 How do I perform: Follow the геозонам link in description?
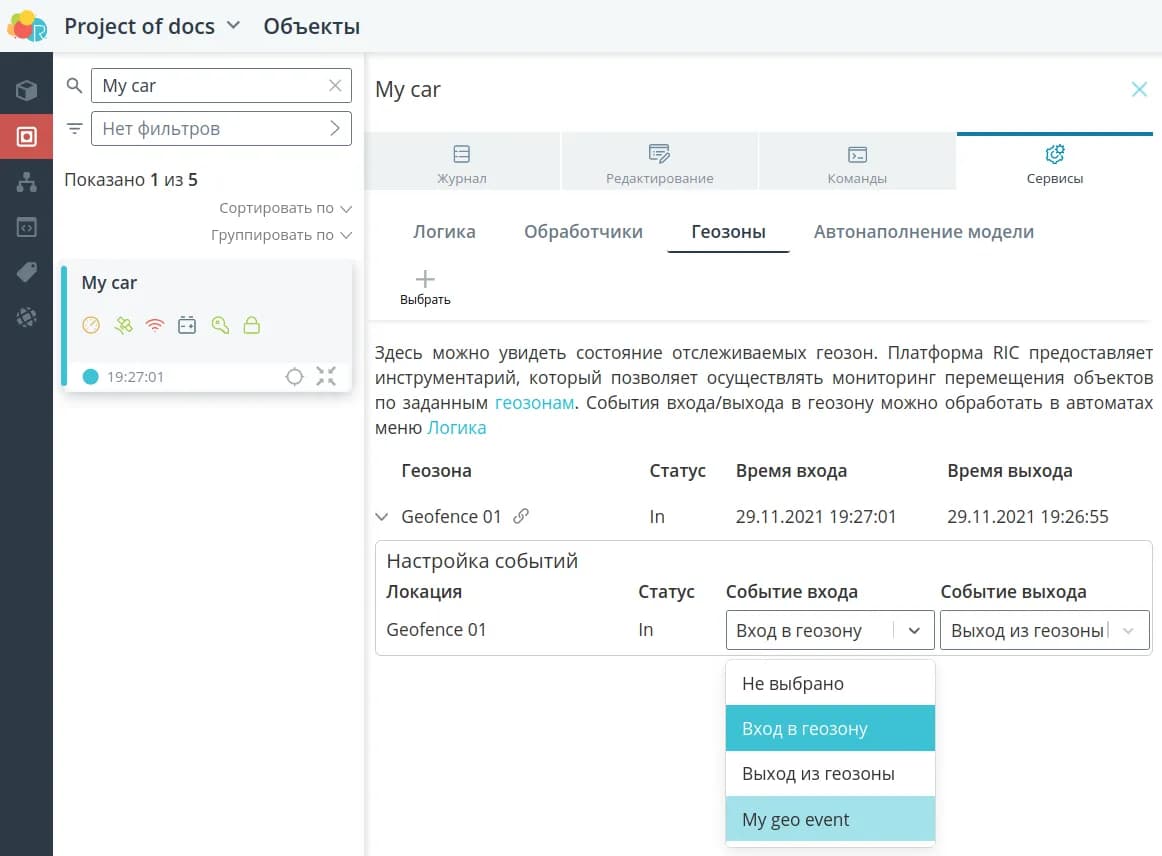click(x=534, y=403)
